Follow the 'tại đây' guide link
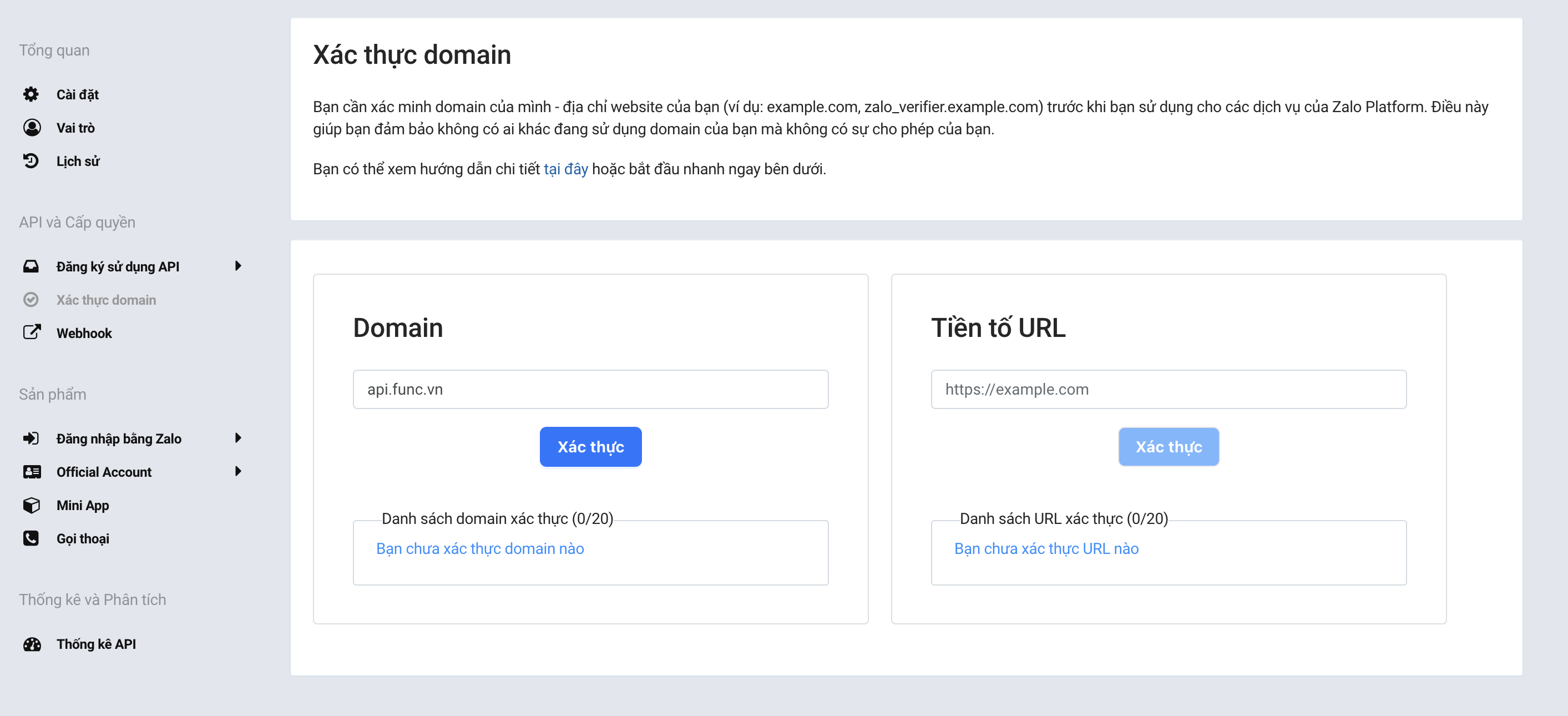This screenshot has height=716, width=1568. coord(565,169)
